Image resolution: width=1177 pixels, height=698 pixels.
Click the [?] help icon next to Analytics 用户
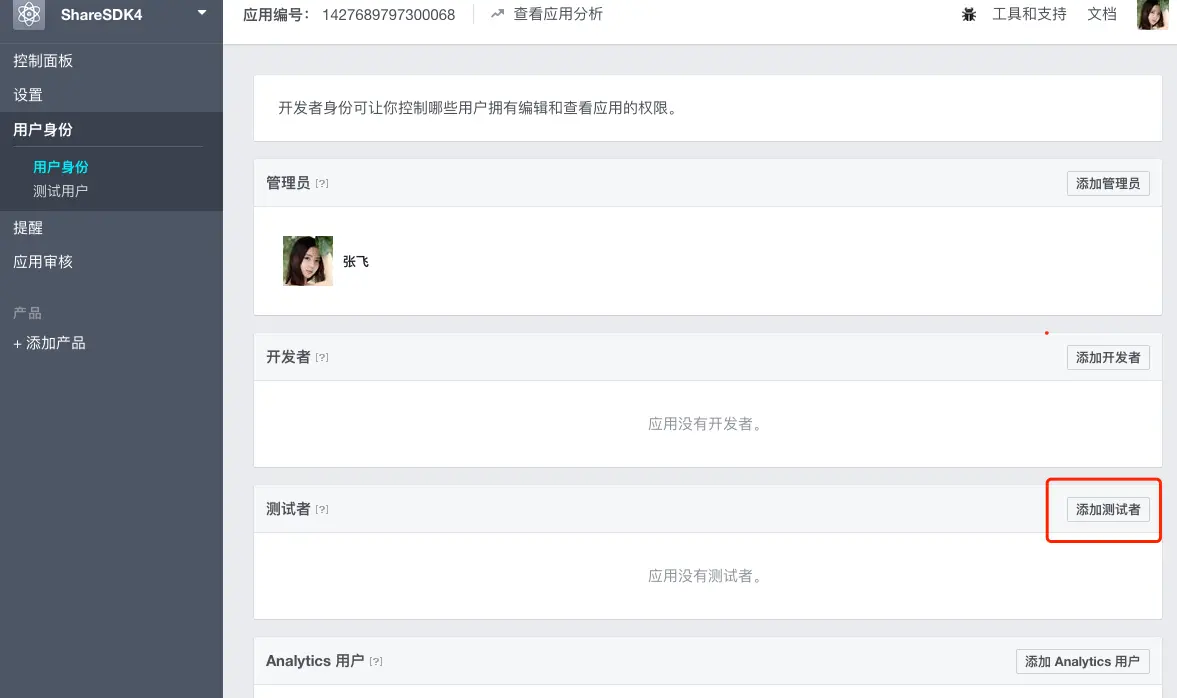tap(376, 661)
